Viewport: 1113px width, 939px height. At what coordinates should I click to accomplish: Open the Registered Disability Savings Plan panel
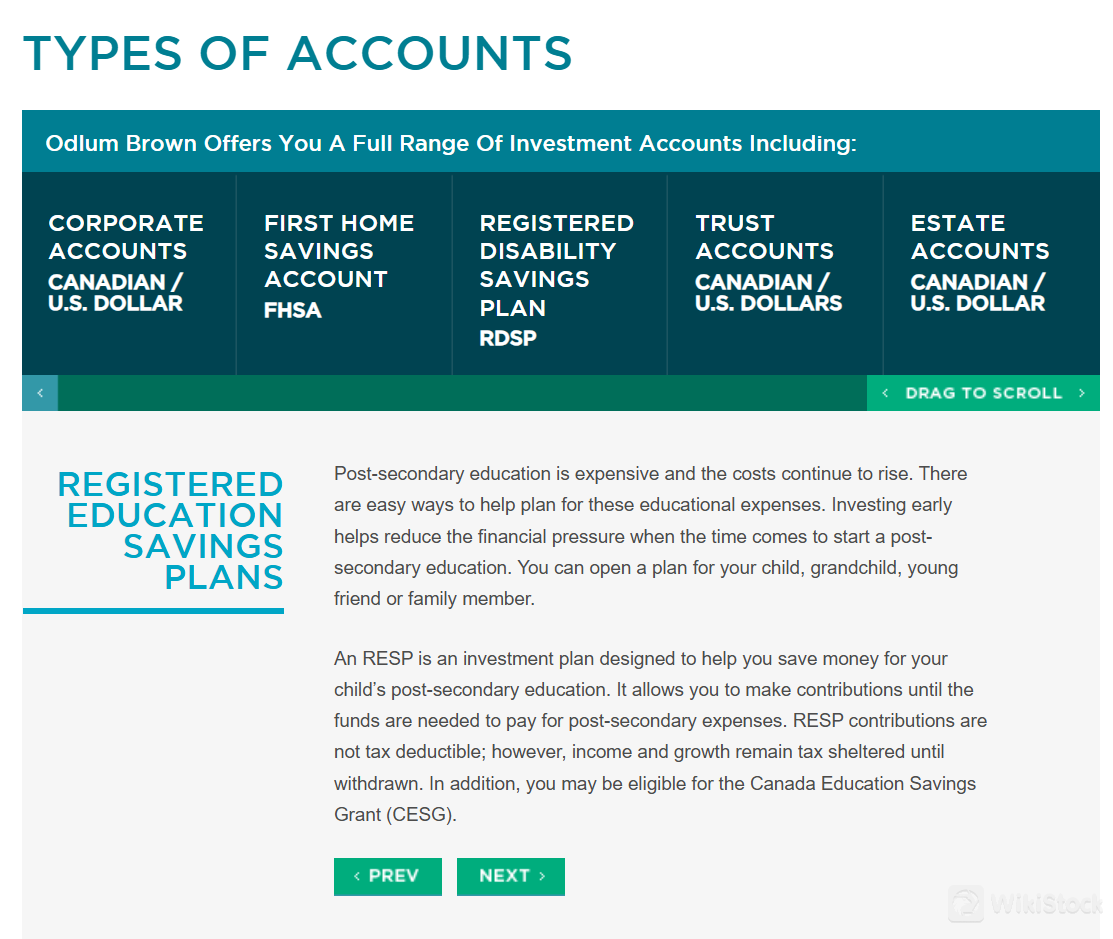click(558, 275)
